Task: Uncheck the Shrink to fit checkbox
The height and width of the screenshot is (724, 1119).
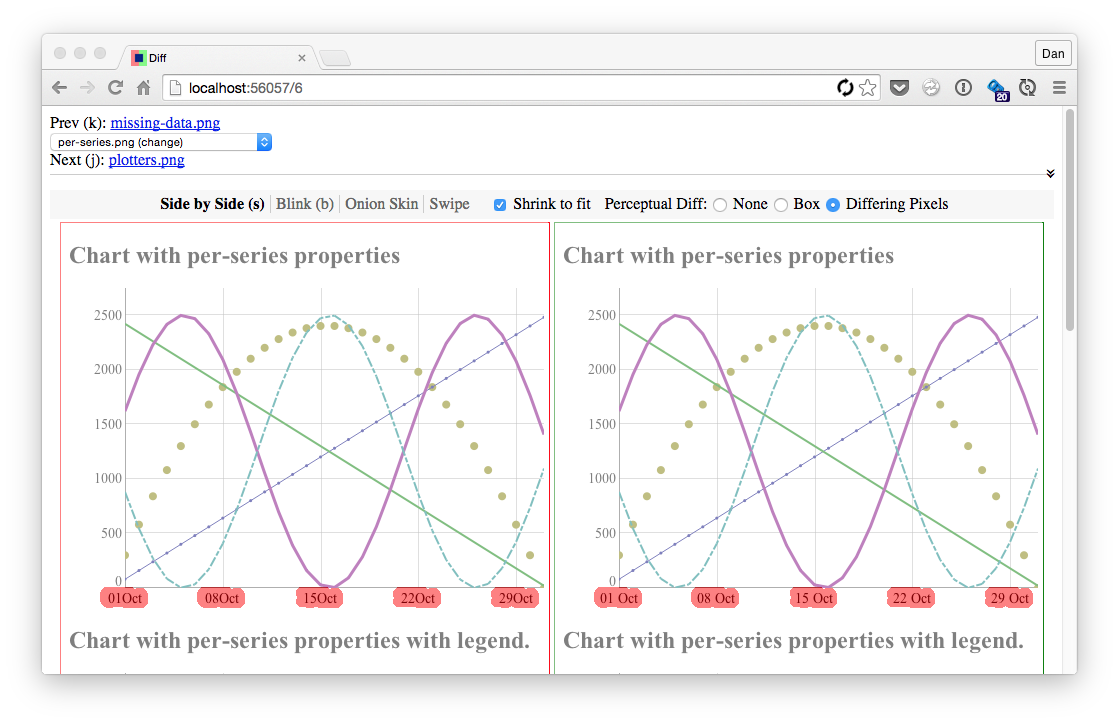Action: coord(500,205)
